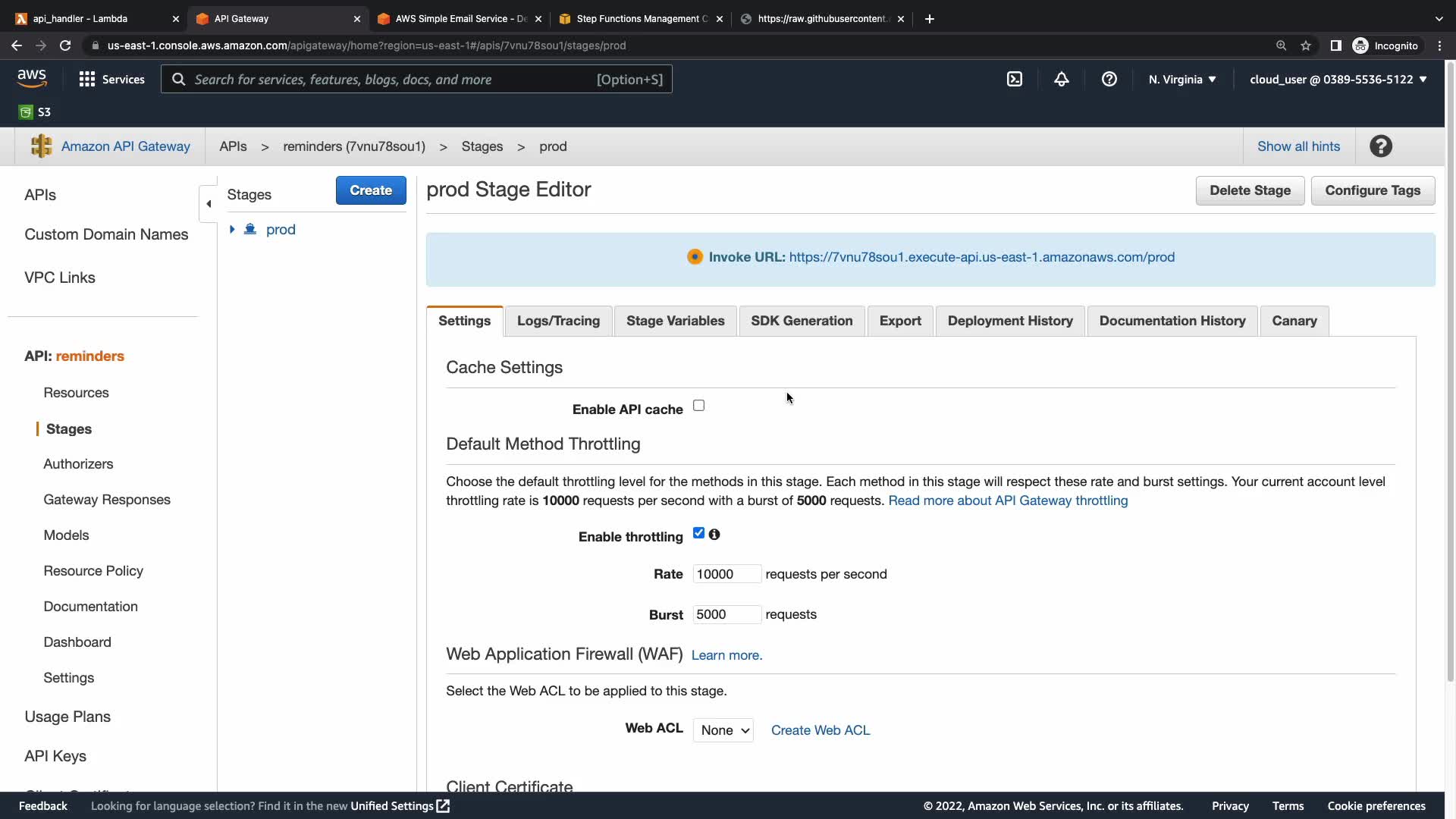This screenshot has height=819, width=1456.
Task: Collapse the Stages side panel arrow
Action: [x=209, y=203]
